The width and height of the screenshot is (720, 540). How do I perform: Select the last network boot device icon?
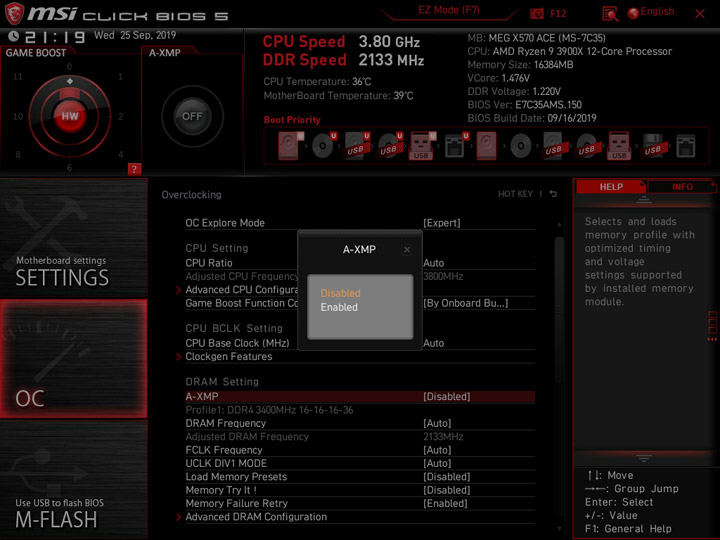pyautogui.click(x=686, y=146)
